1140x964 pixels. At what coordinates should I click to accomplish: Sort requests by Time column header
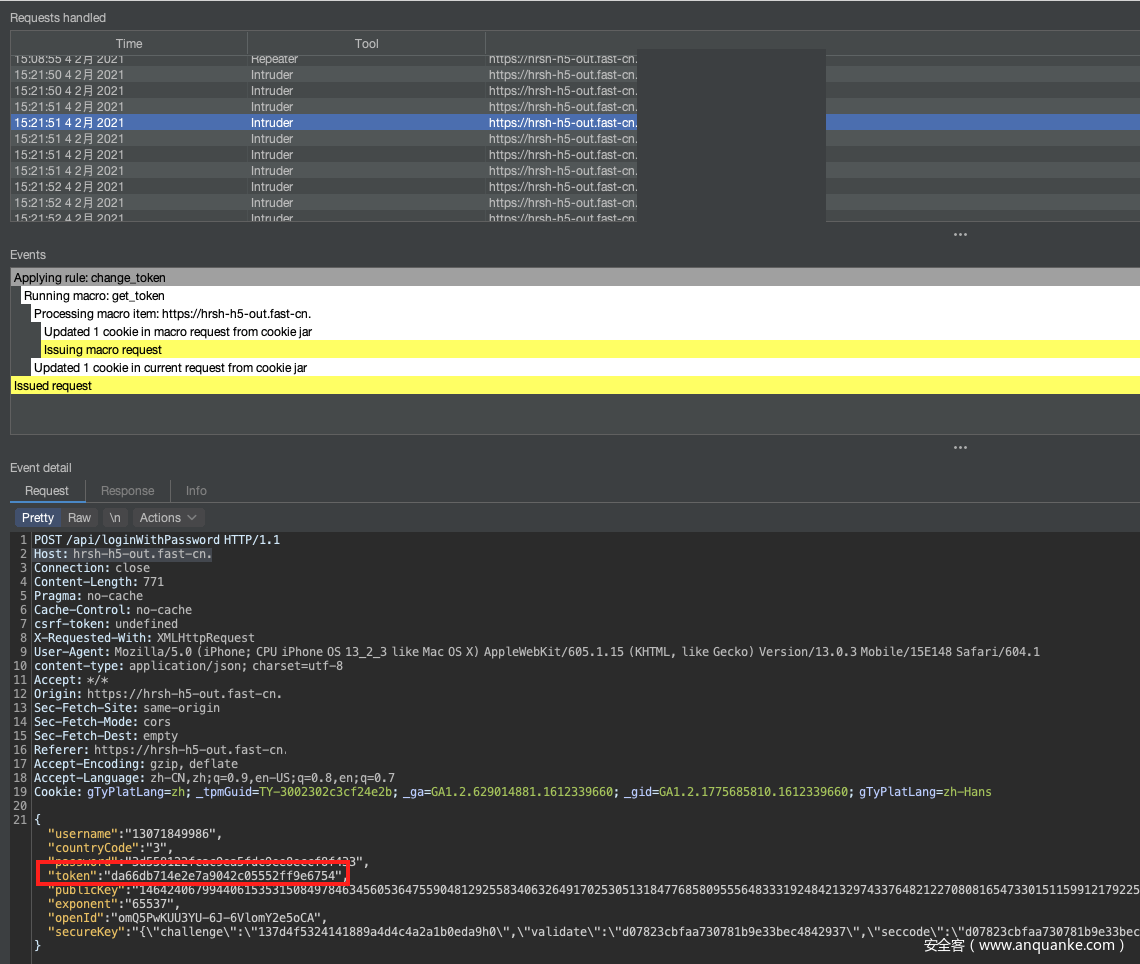click(129, 44)
